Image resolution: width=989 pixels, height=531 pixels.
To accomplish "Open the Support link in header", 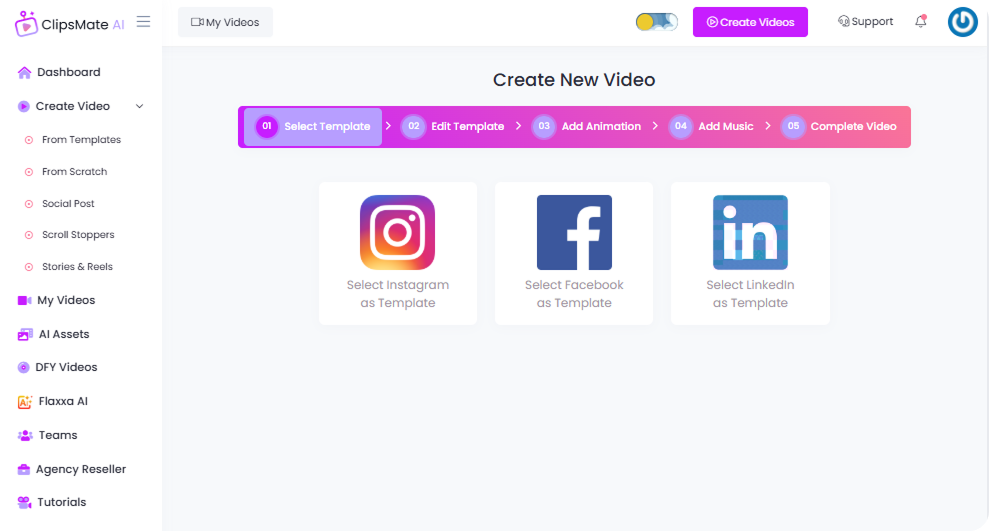I will click(x=865, y=22).
